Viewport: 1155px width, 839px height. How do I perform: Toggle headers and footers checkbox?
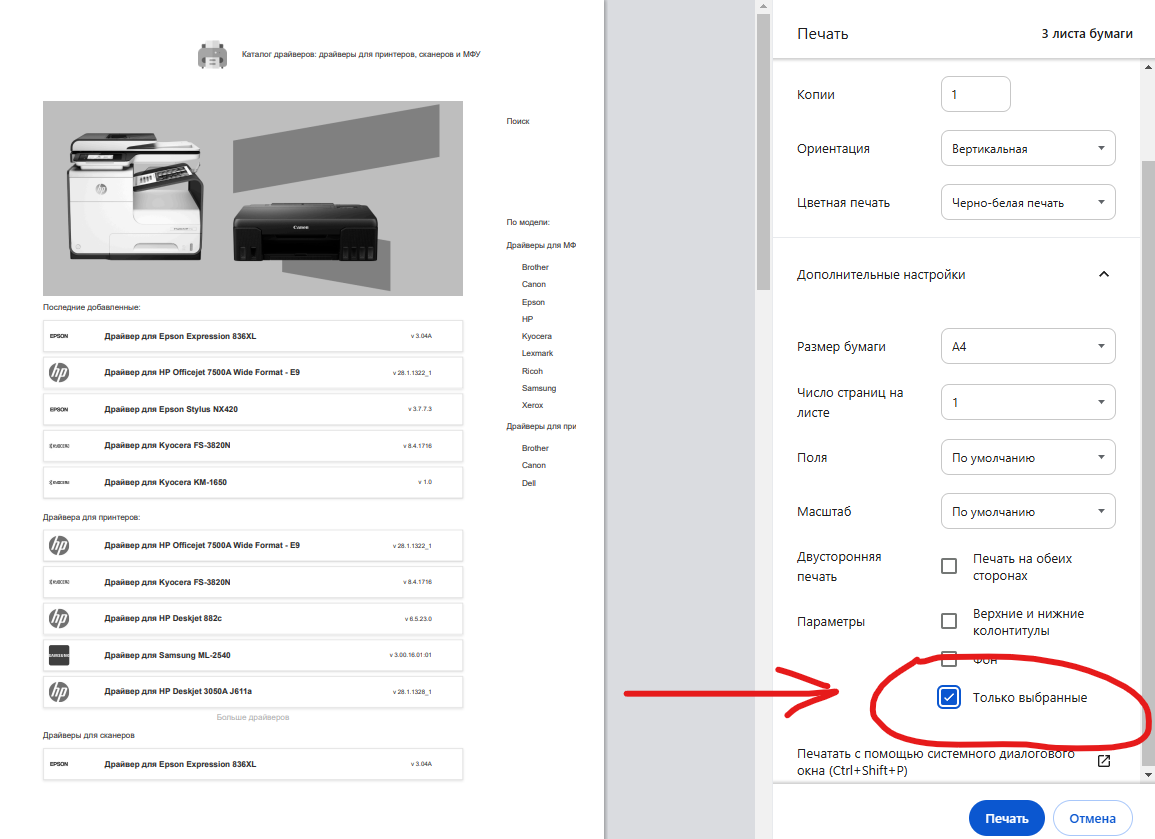[949, 621]
